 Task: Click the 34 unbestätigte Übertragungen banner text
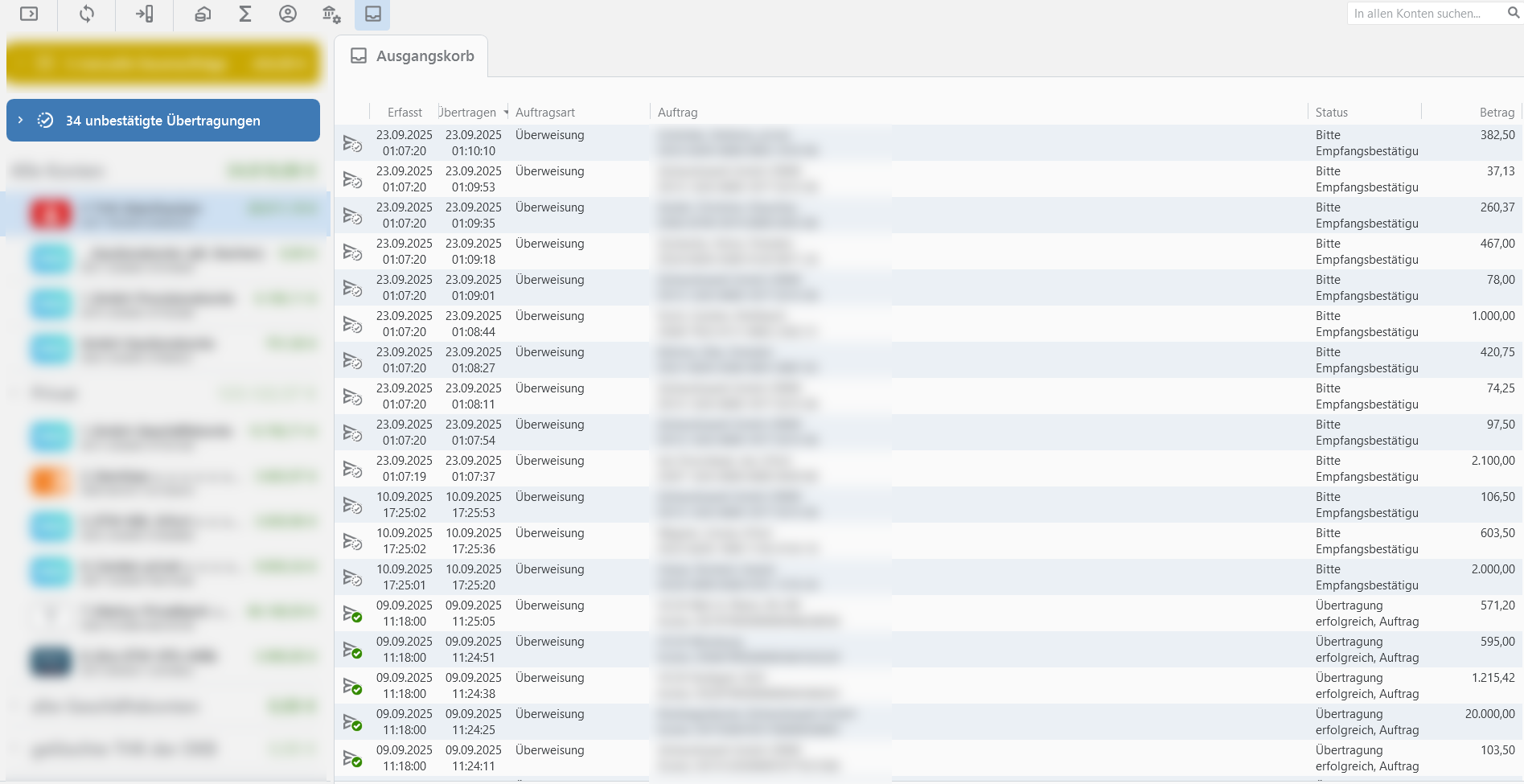tap(163, 121)
